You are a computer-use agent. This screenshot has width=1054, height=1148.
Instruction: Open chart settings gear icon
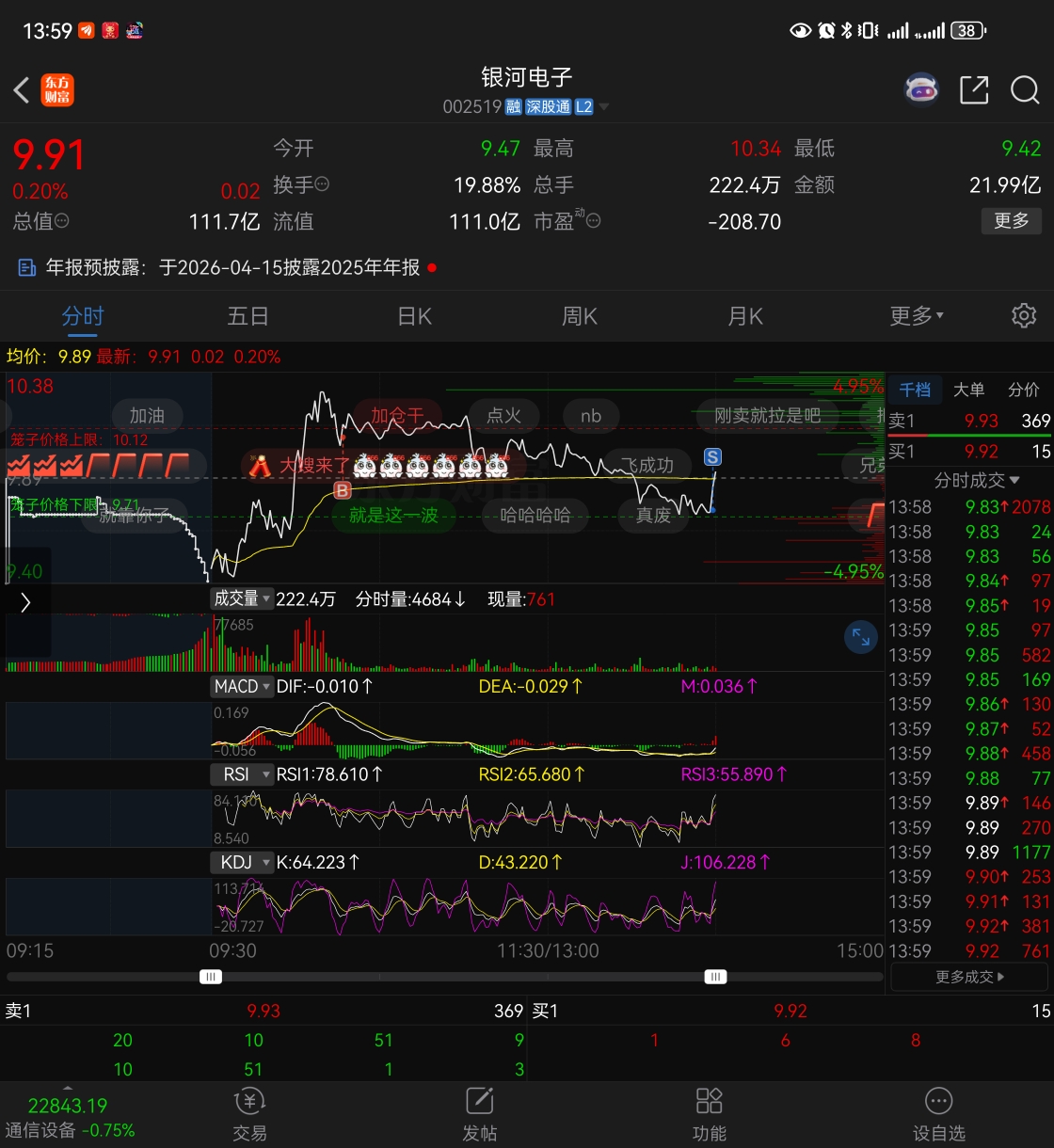[1024, 315]
